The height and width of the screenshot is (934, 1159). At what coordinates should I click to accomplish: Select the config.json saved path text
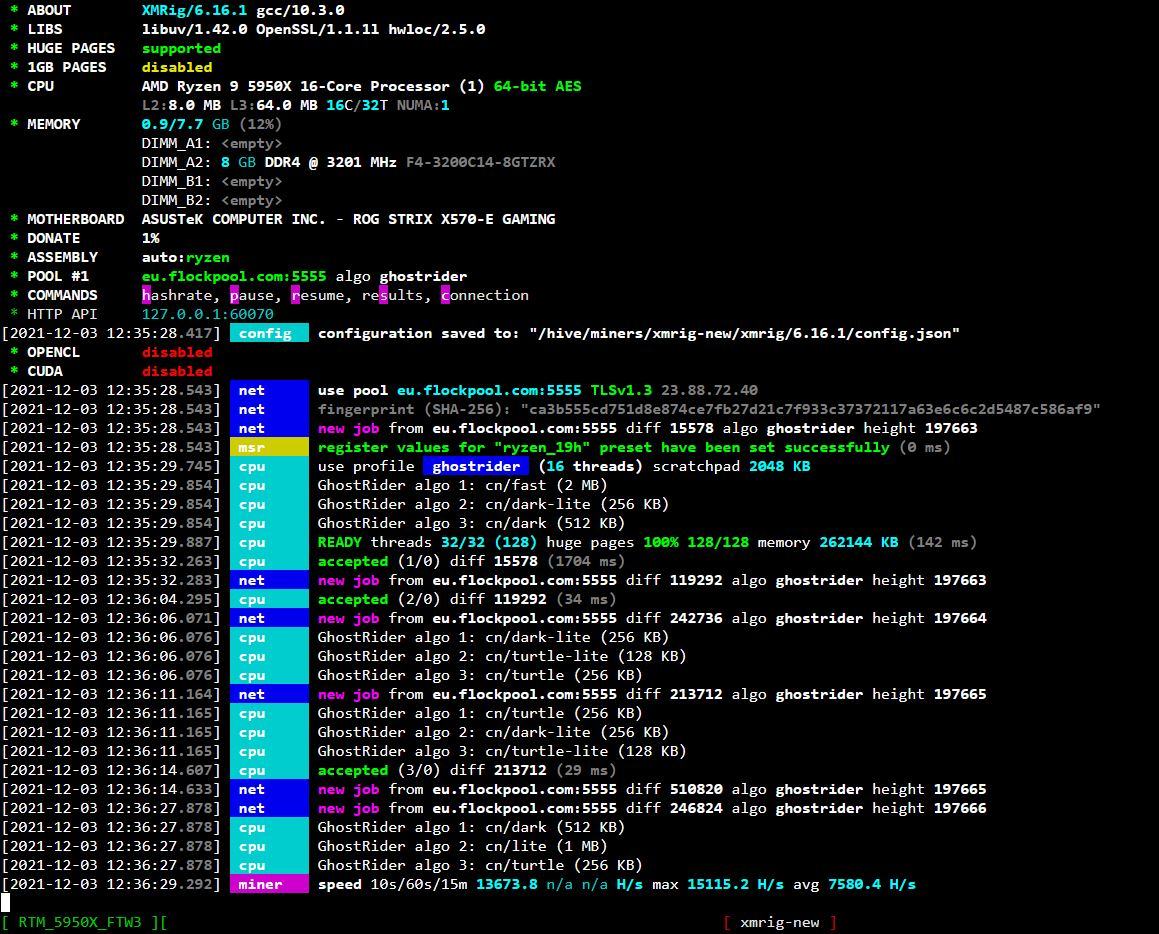(744, 334)
